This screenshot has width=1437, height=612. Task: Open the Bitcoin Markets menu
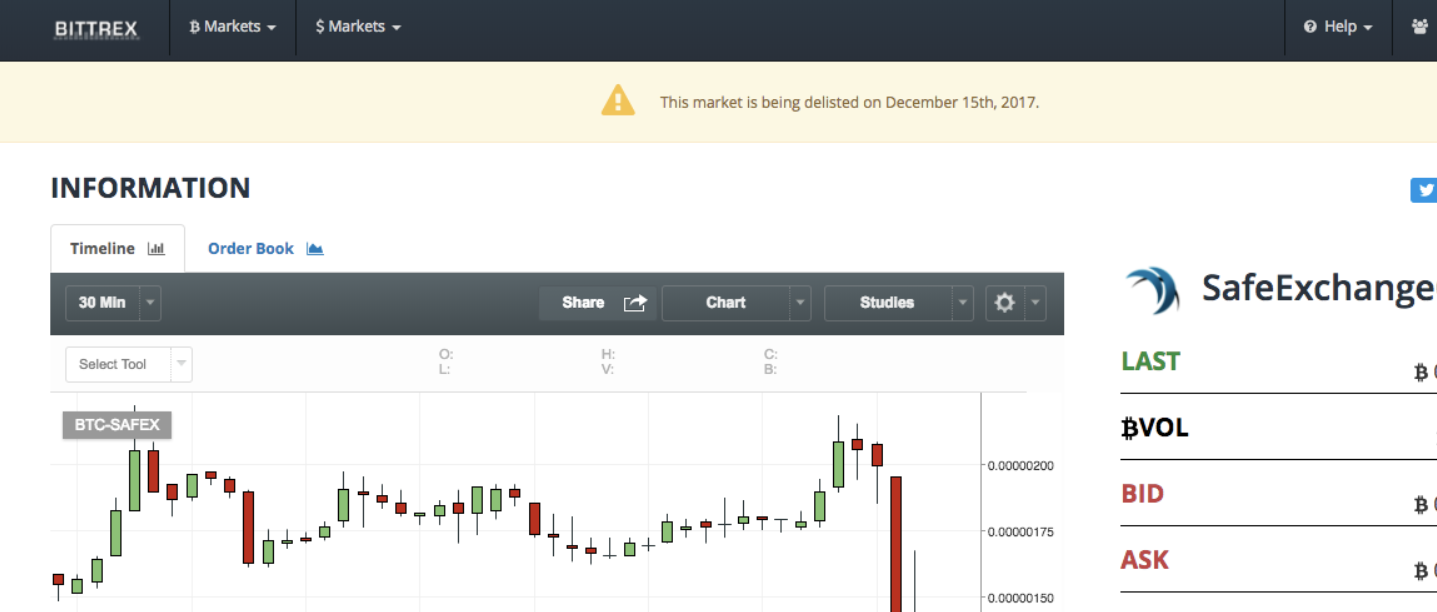232,27
